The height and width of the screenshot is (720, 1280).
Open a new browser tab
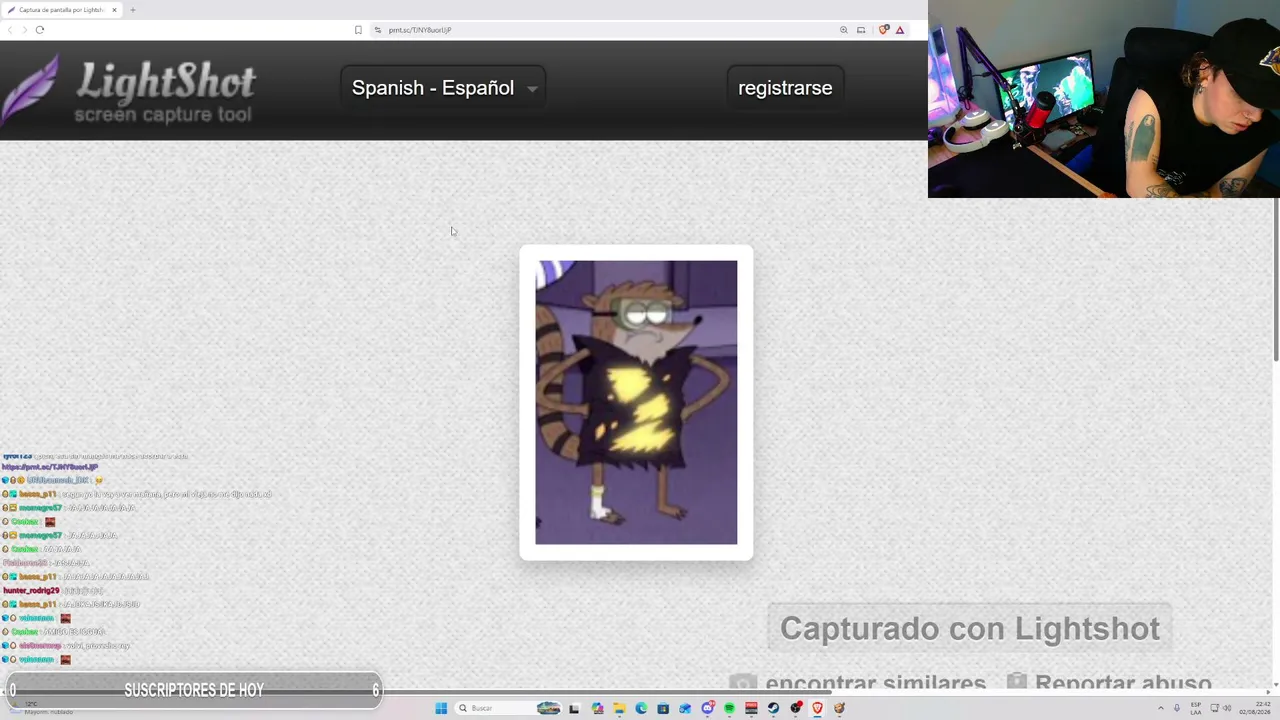pos(132,10)
